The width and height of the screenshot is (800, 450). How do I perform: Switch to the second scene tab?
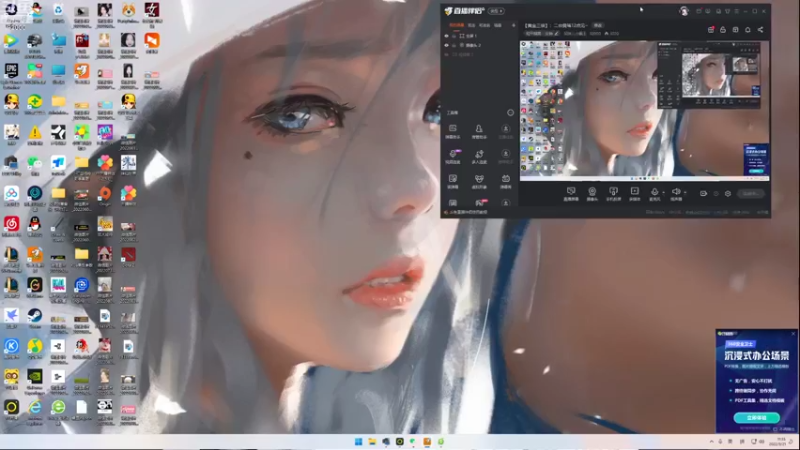[471, 25]
